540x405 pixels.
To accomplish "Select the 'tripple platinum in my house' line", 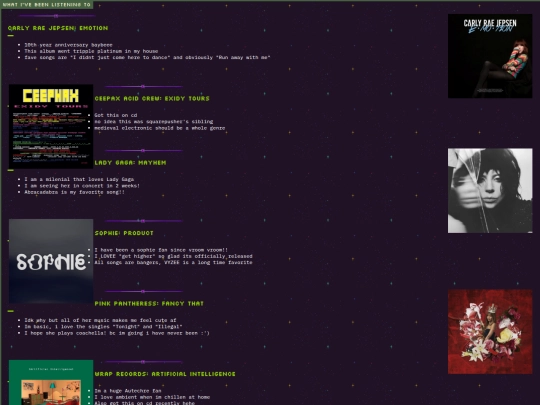I will (91, 51).
